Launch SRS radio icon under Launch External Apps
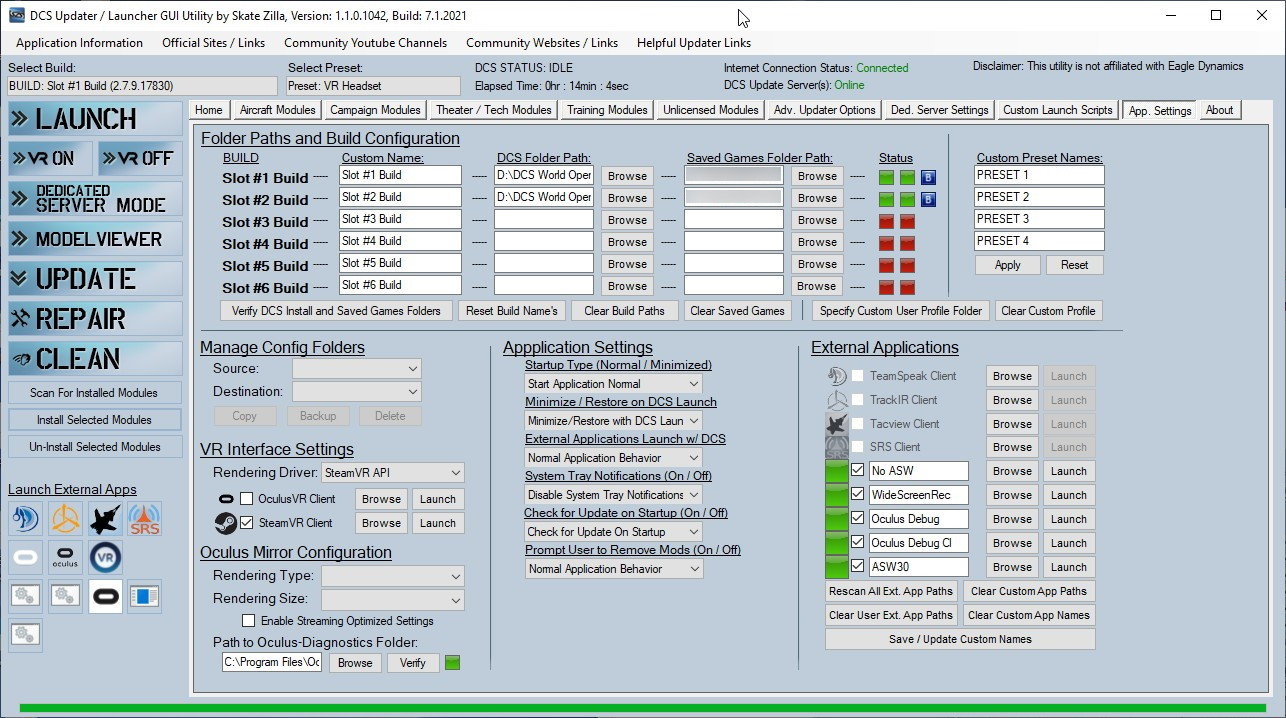Viewport: 1286px width, 718px height. point(145,519)
